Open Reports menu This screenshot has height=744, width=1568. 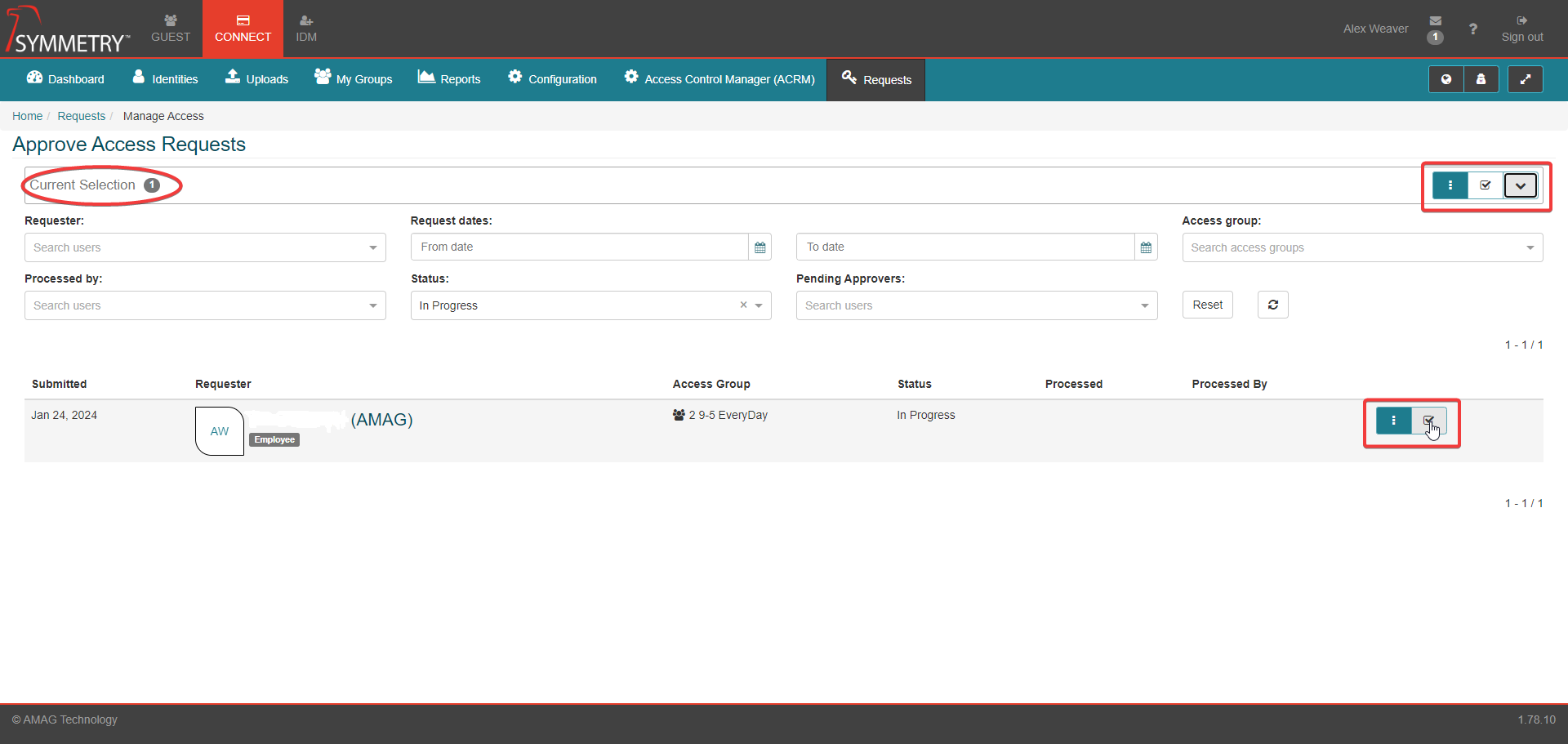point(449,79)
